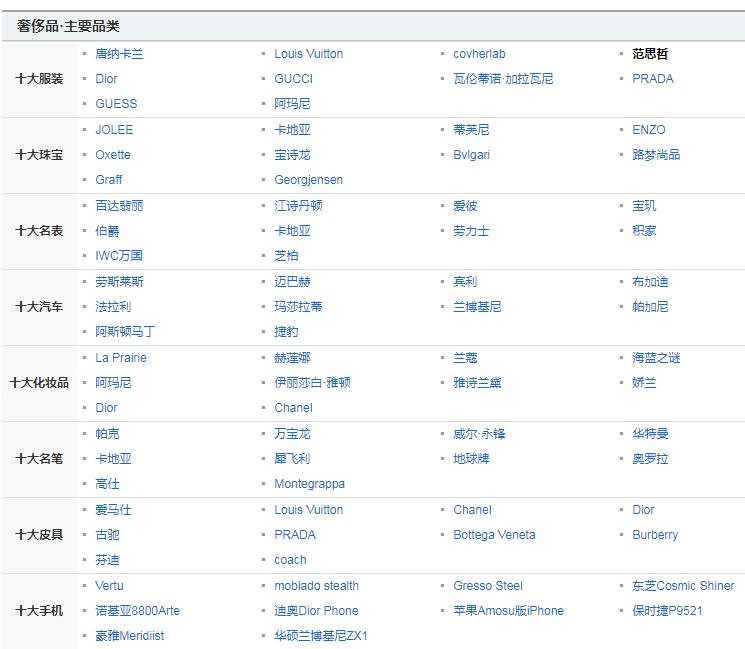
Task: Open the 犀飞利 link
Action: (292, 459)
